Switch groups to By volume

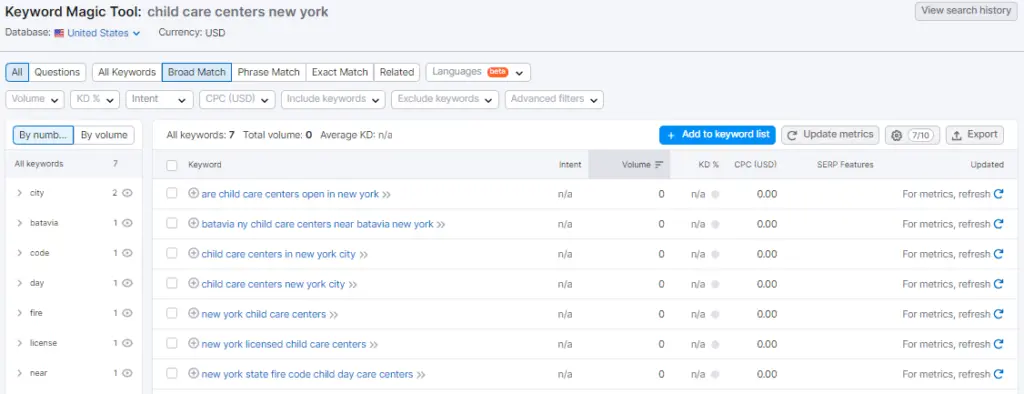104,135
